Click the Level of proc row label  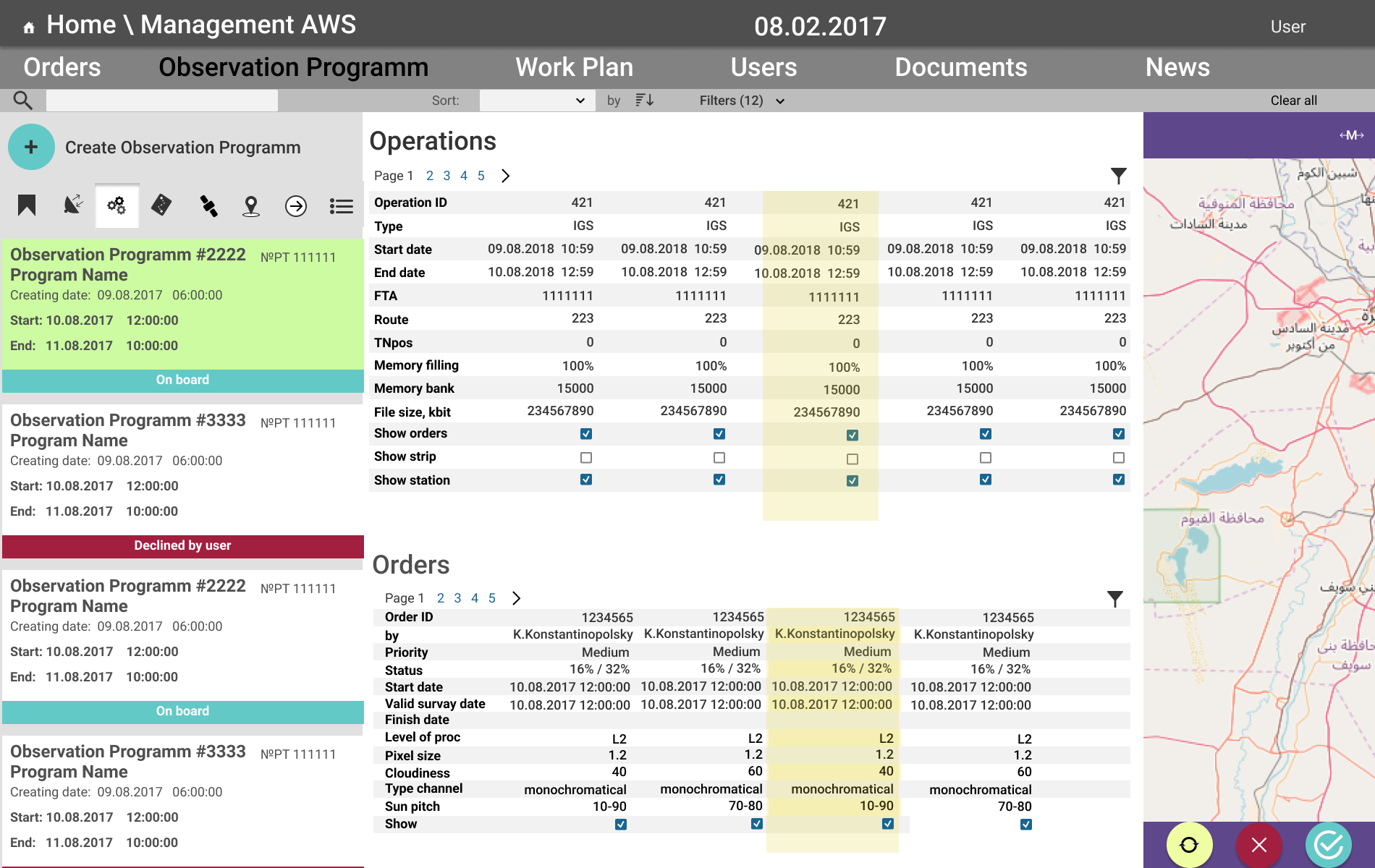click(x=423, y=737)
